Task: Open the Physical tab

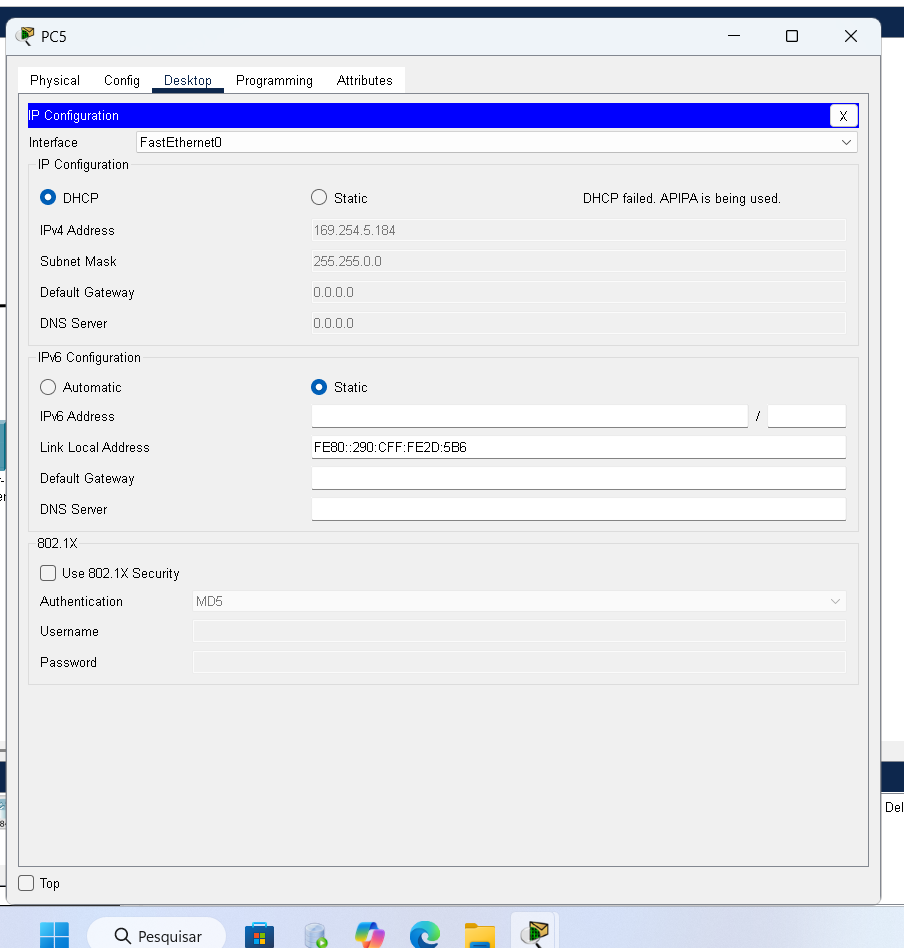Action: click(x=54, y=80)
